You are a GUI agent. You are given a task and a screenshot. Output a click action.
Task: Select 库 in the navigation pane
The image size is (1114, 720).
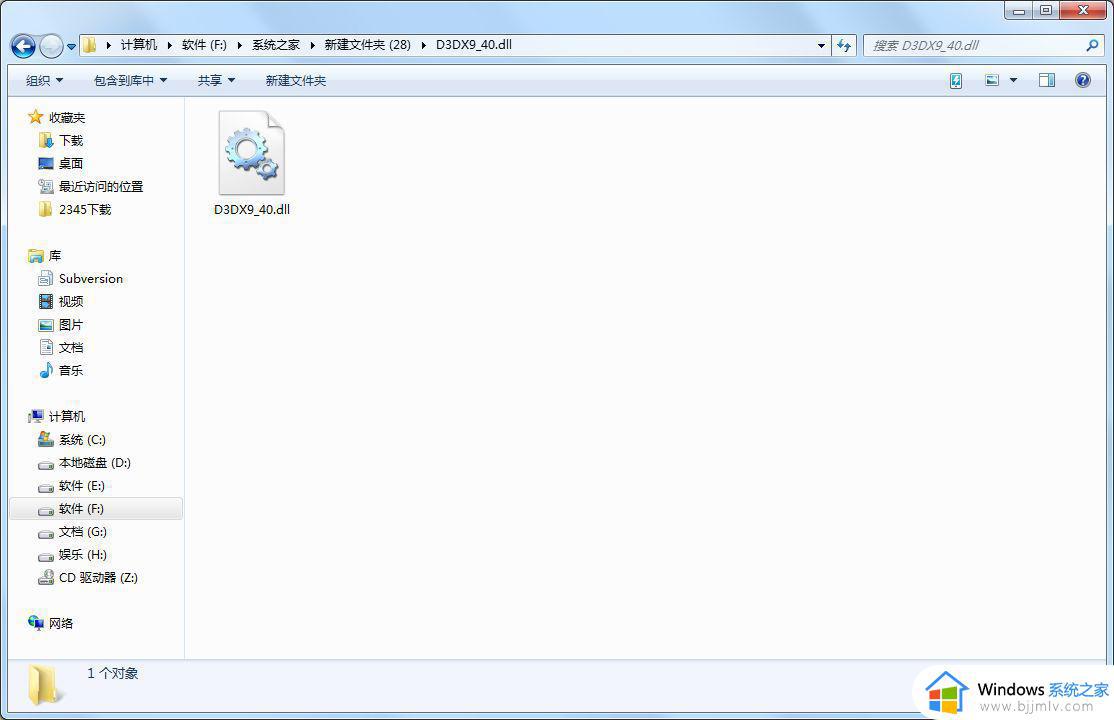(55, 255)
